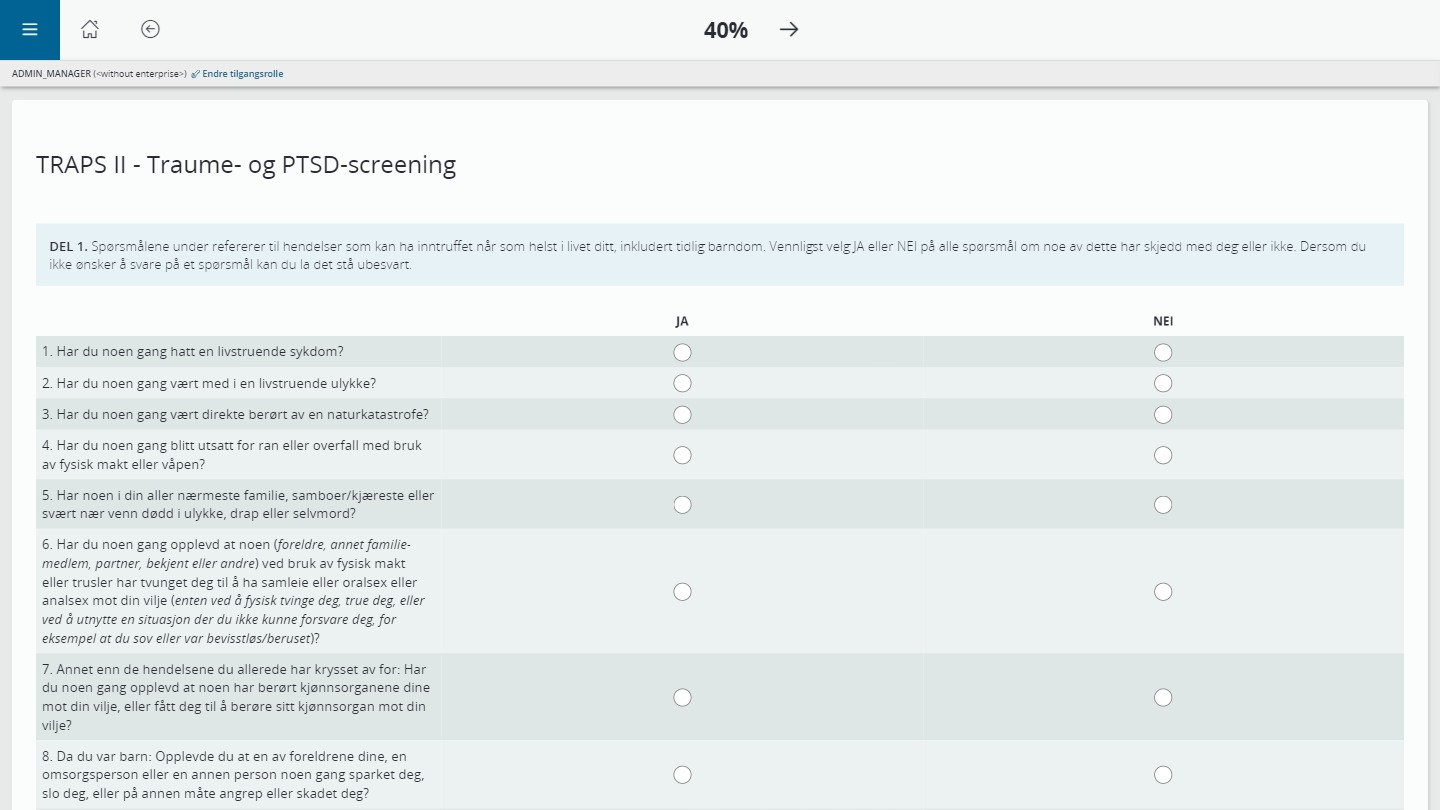The image size is (1440, 810).
Task: Select JA for question 3 about naturkatastrofe
Action: (682, 414)
